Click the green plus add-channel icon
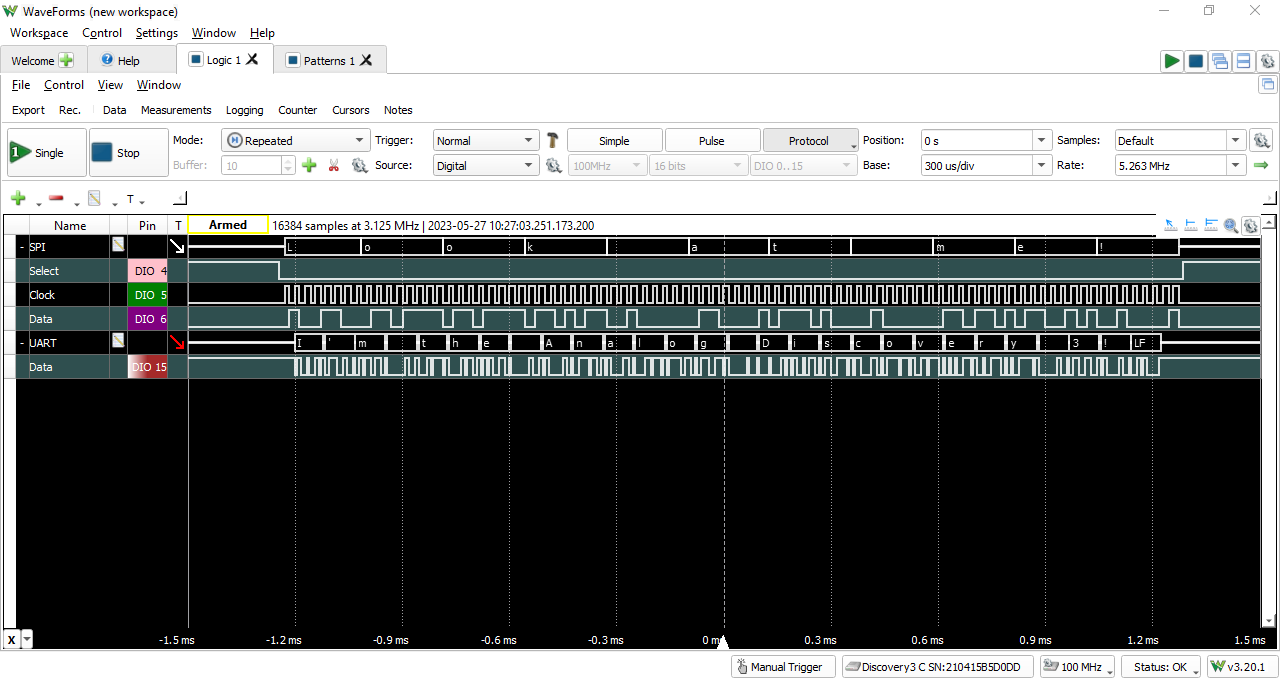 [x=18, y=199]
